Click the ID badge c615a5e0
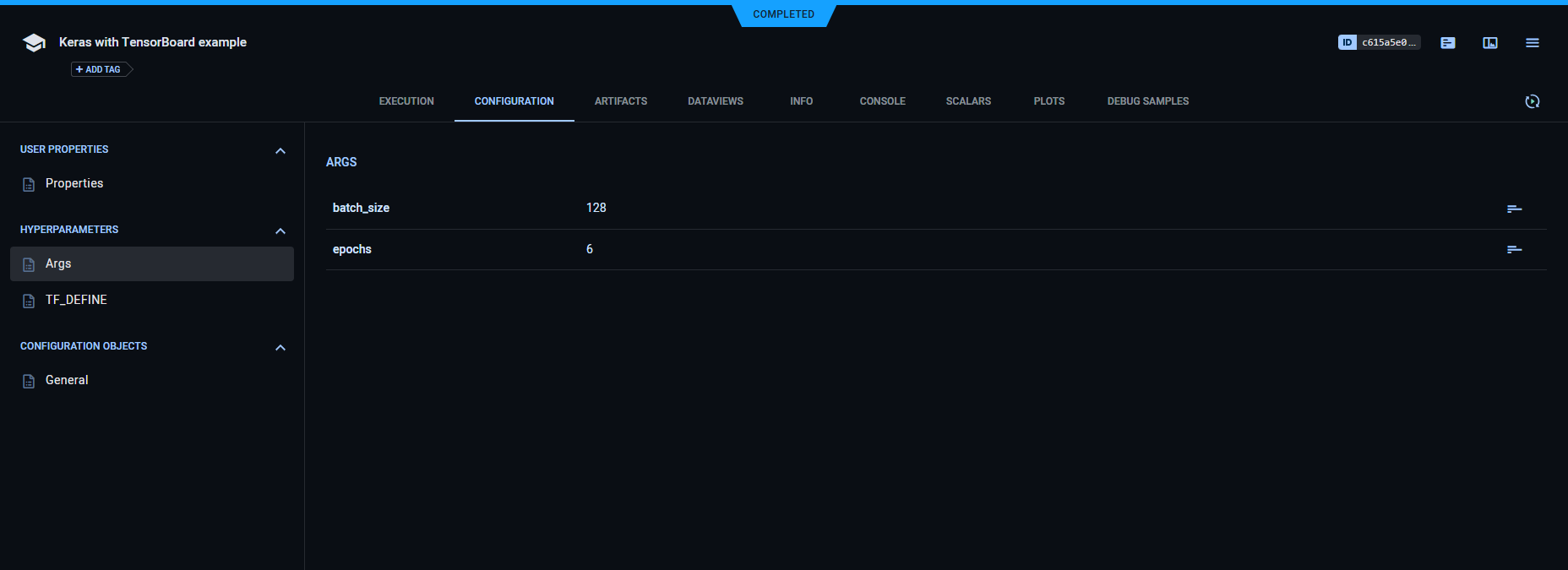The width and height of the screenshot is (1568, 570). (x=1379, y=42)
